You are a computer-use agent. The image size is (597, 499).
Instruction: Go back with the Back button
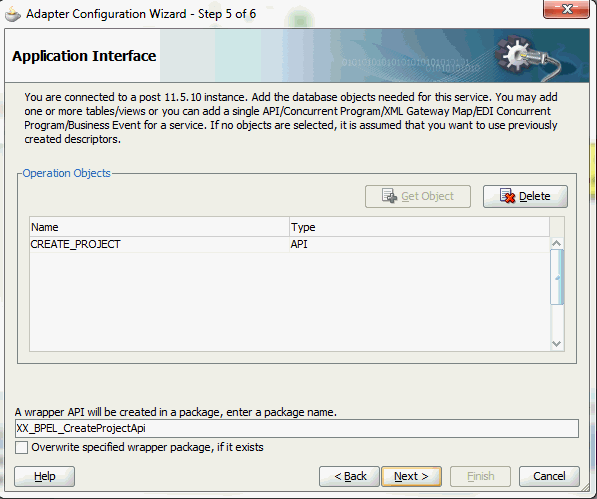coord(349,476)
